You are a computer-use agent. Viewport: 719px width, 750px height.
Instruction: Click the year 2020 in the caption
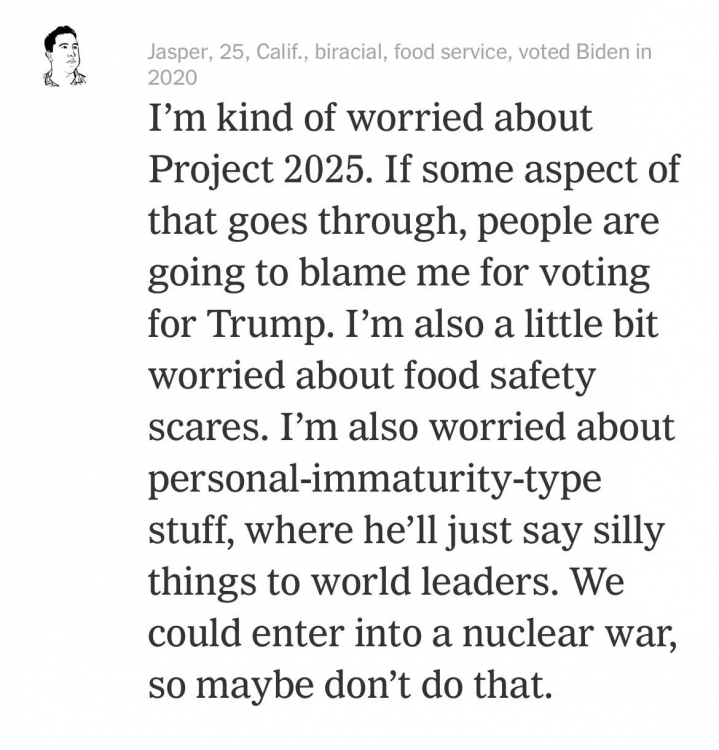pos(172,77)
